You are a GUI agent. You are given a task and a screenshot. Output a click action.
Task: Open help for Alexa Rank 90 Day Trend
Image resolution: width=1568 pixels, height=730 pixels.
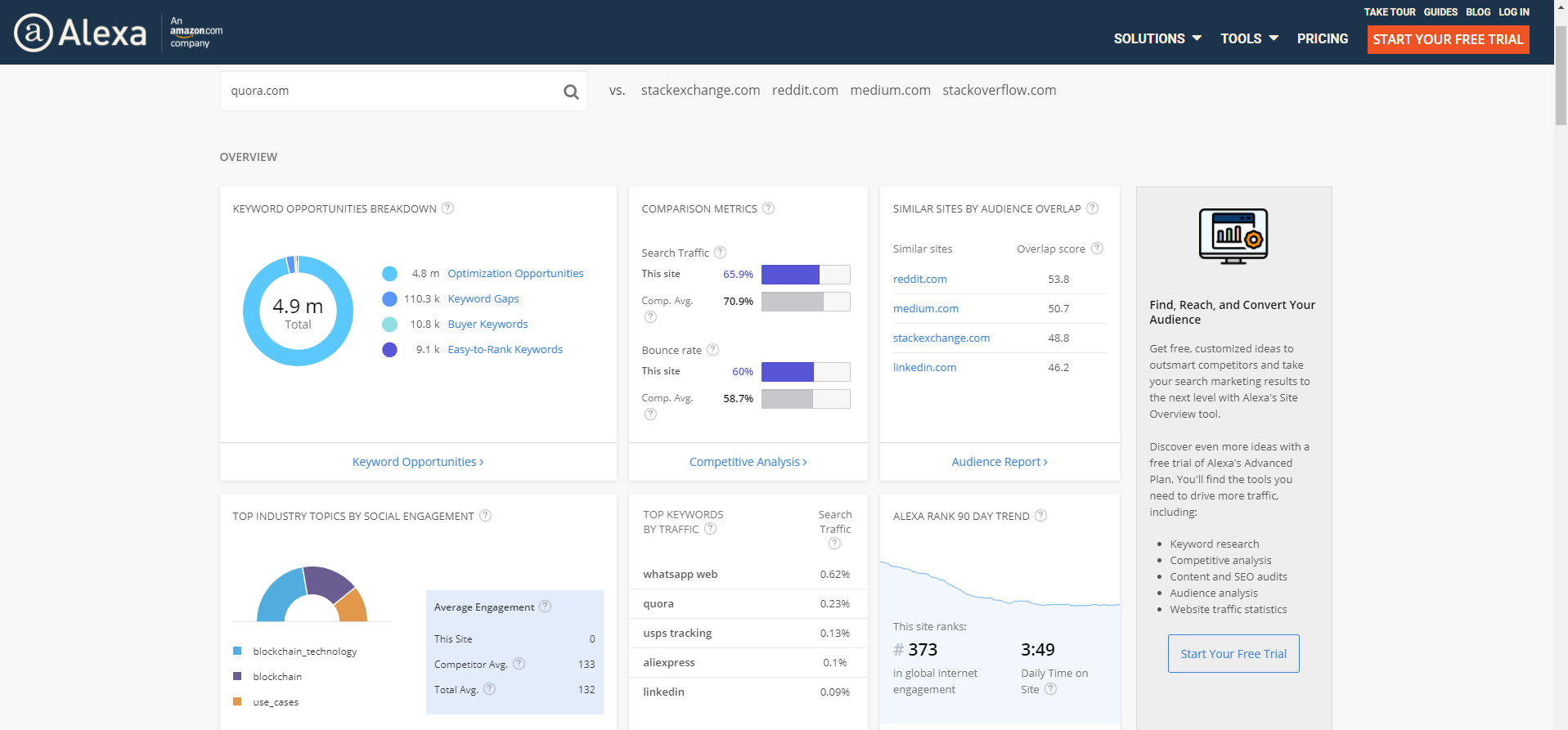coord(1040,516)
